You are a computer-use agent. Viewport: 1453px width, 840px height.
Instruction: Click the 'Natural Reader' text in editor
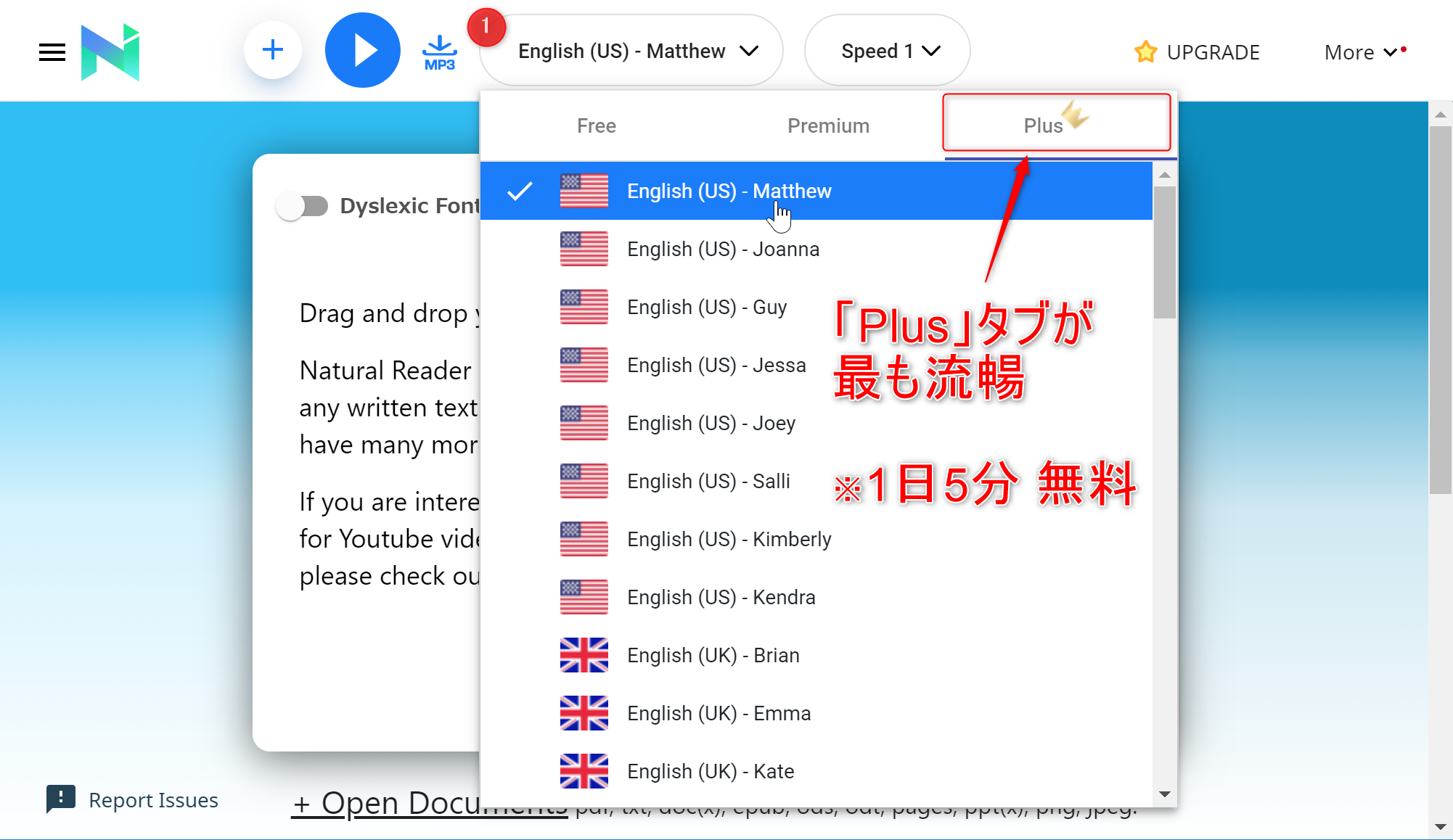[385, 371]
